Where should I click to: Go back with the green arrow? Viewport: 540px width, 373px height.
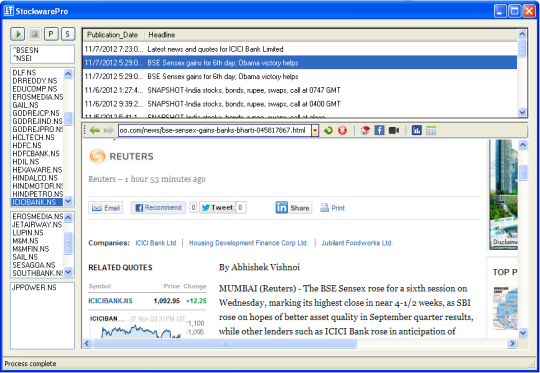point(94,130)
